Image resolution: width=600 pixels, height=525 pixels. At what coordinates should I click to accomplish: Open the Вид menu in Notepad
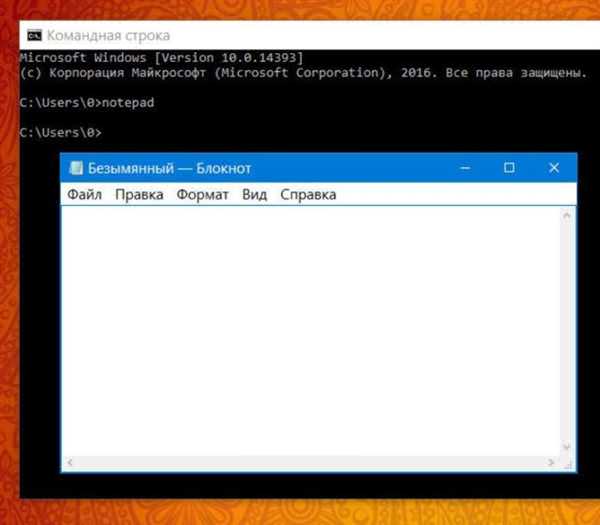pos(254,195)
